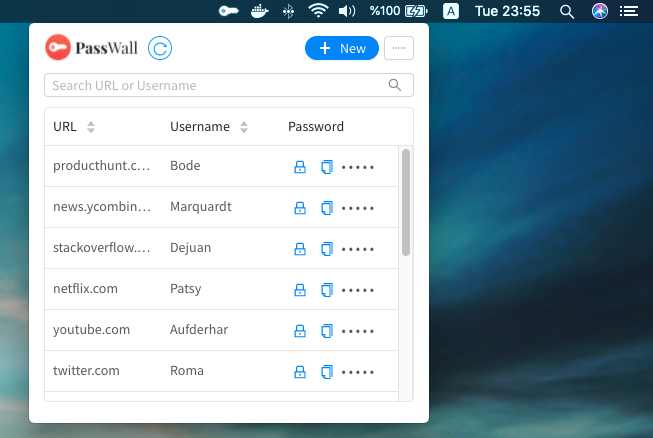Click the Tue 23:55 clock
653x438 pixels.
tap(507, 11)
